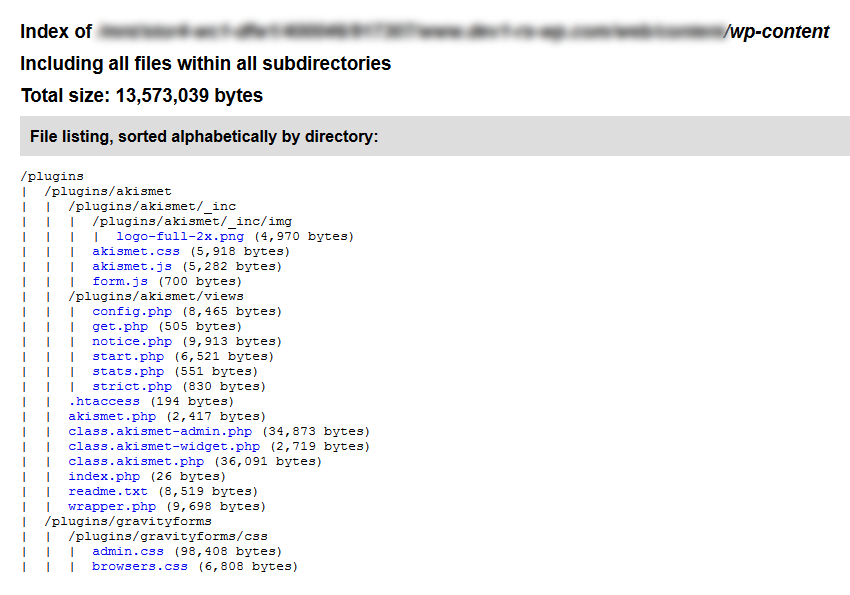Screen dimensions: 850x595
Task: Click browsers.css link
Action: click(x=140, y=566)
